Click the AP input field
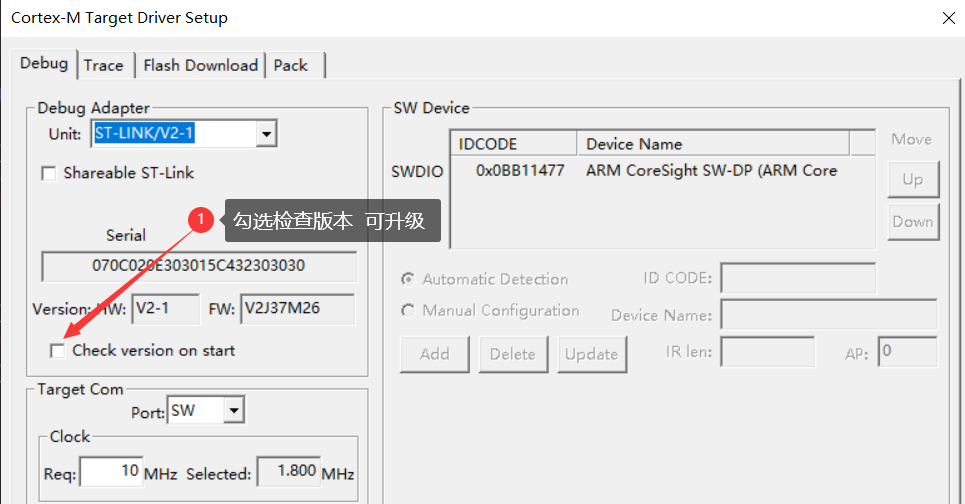 [908, 351]
